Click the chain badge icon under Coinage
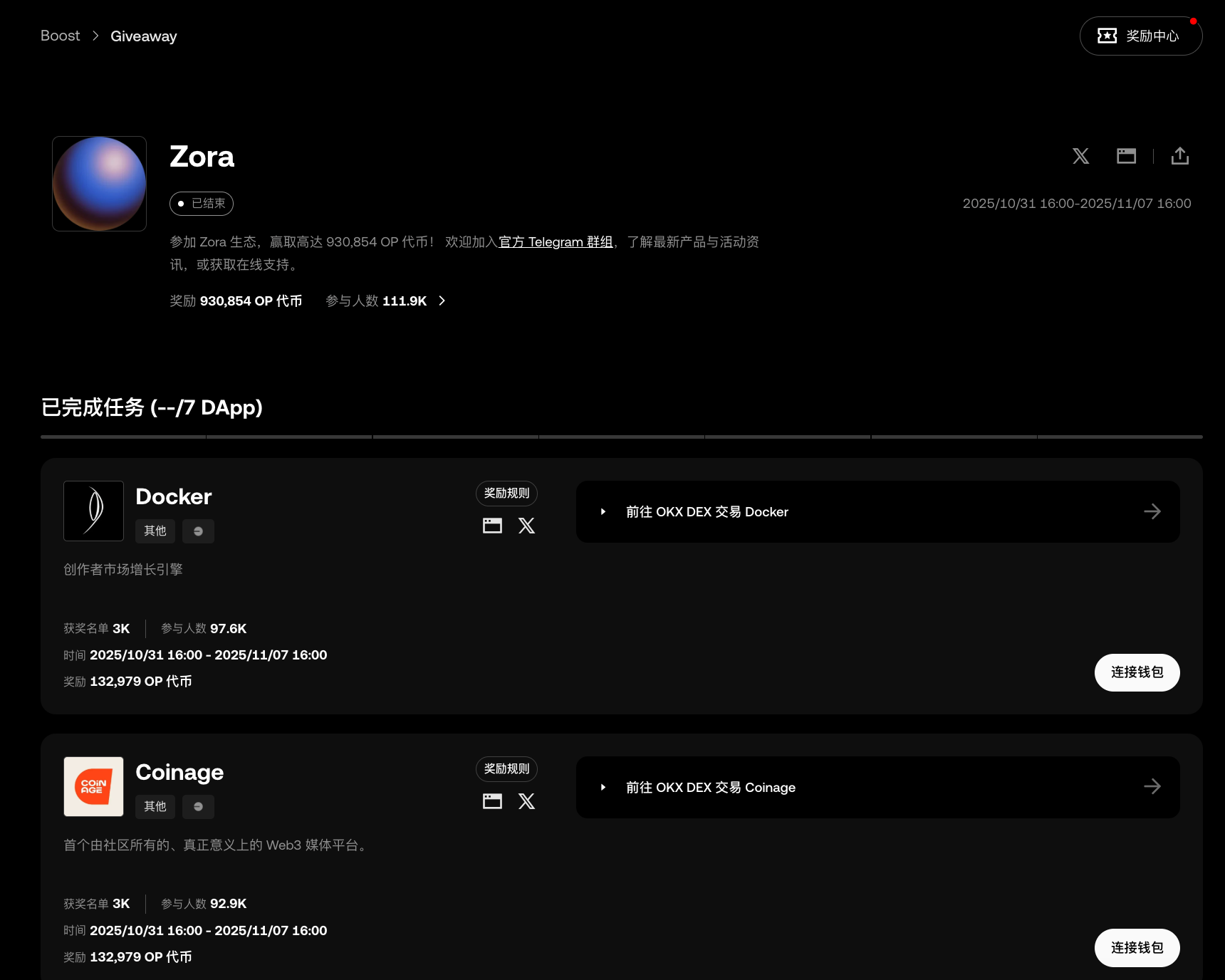The height and width of the screenshot is (980, 1225). (x=198, y=806)
